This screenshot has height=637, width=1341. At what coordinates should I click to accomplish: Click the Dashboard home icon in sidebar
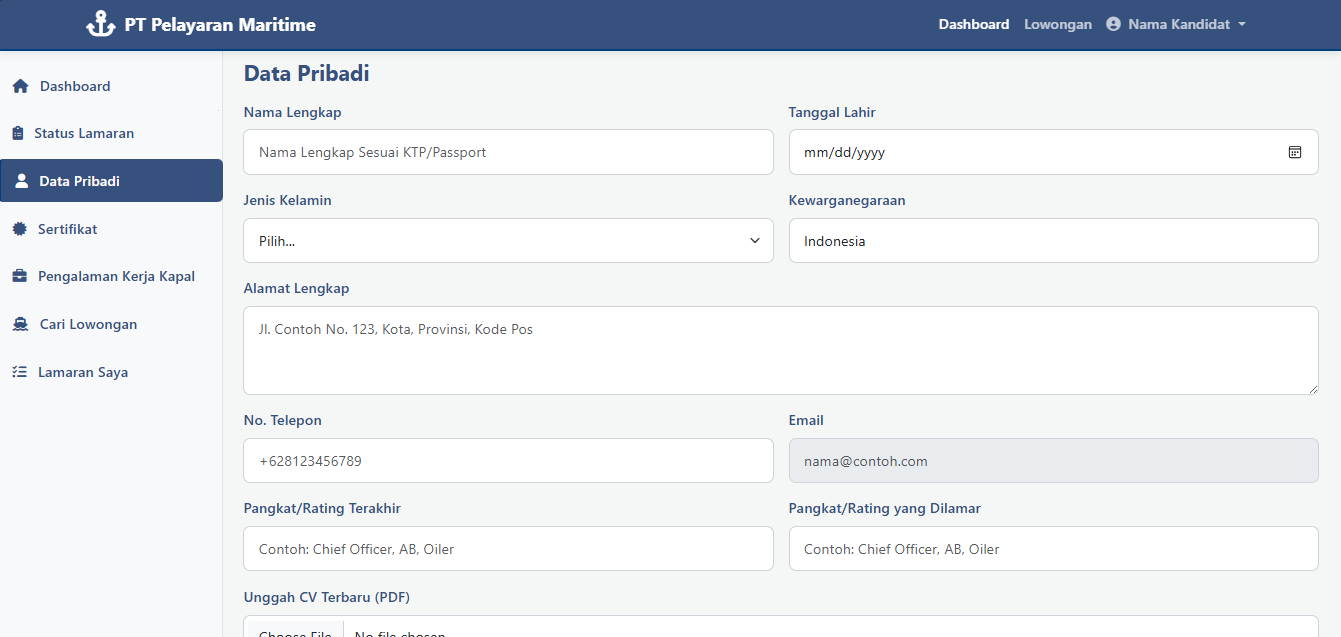pos(20,87)
